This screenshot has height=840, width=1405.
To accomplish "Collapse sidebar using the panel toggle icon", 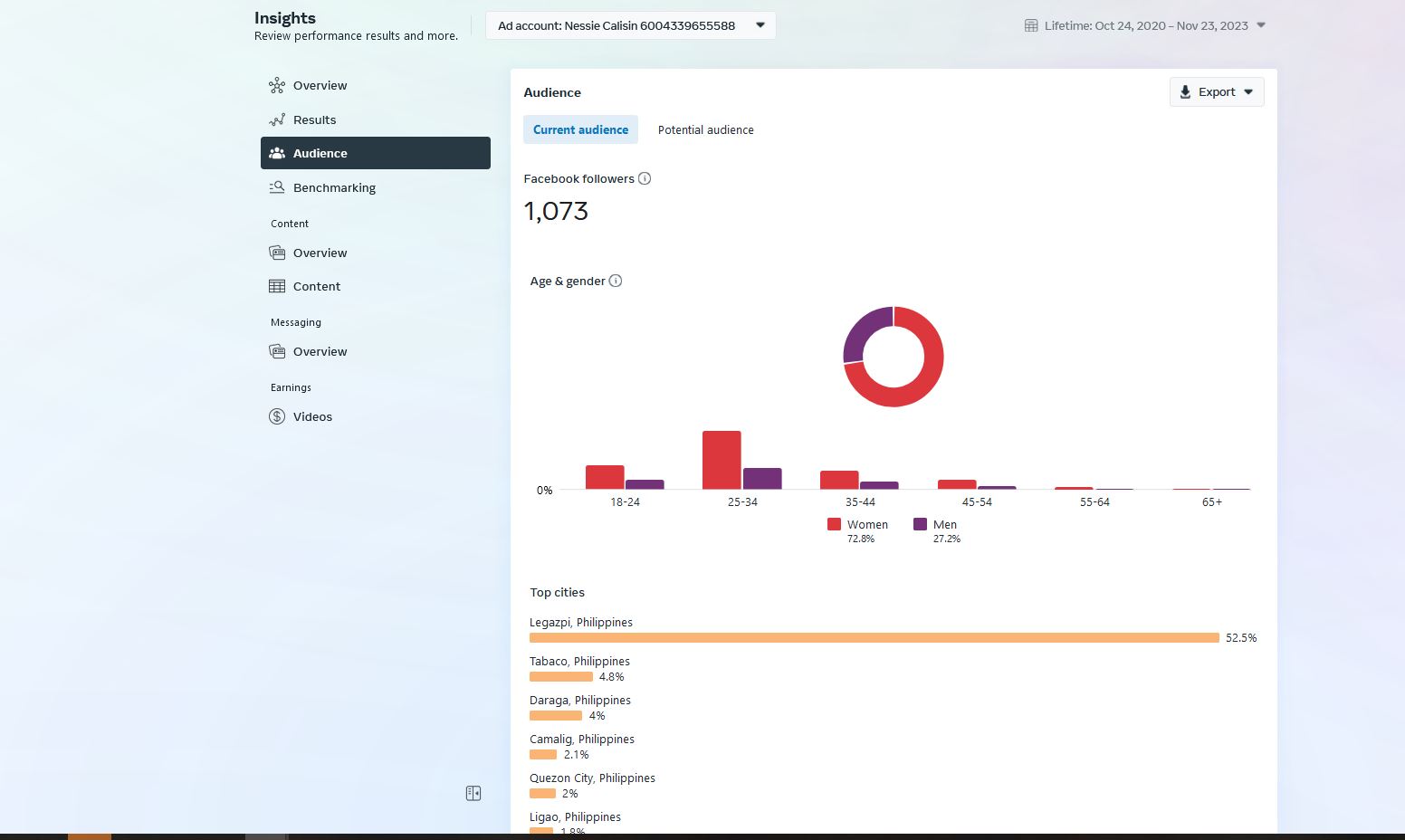I will pos(473,793).
